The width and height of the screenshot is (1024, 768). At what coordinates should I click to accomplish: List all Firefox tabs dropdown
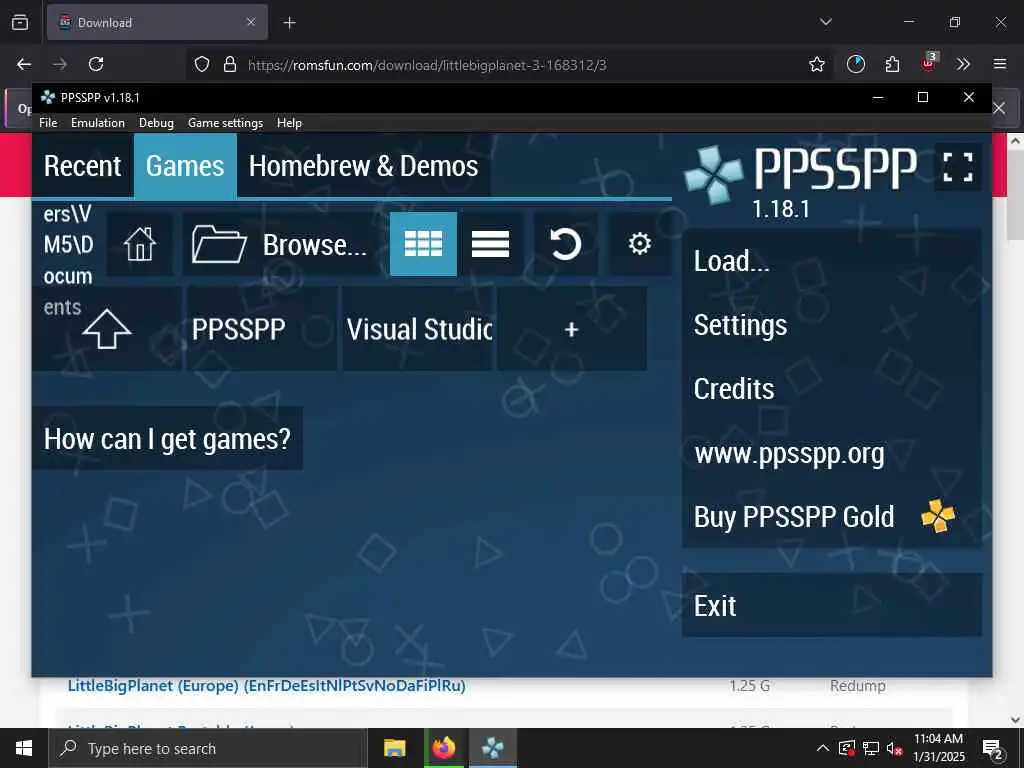[825, 22]
